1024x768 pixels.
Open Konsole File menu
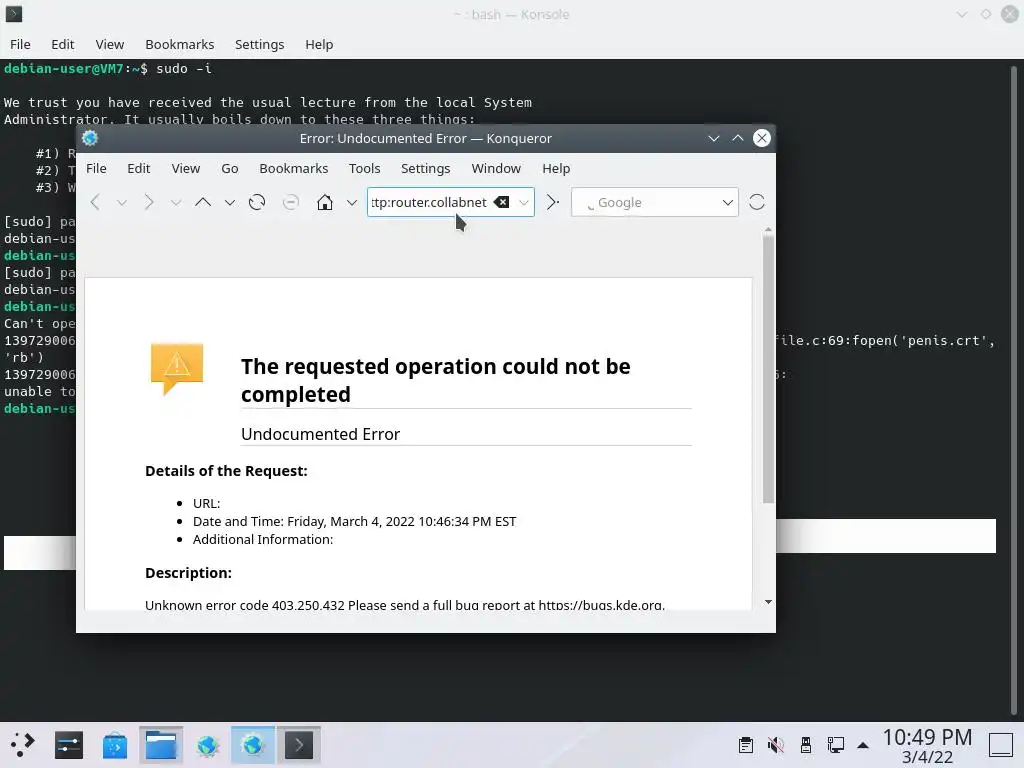[x=20, y=44]
